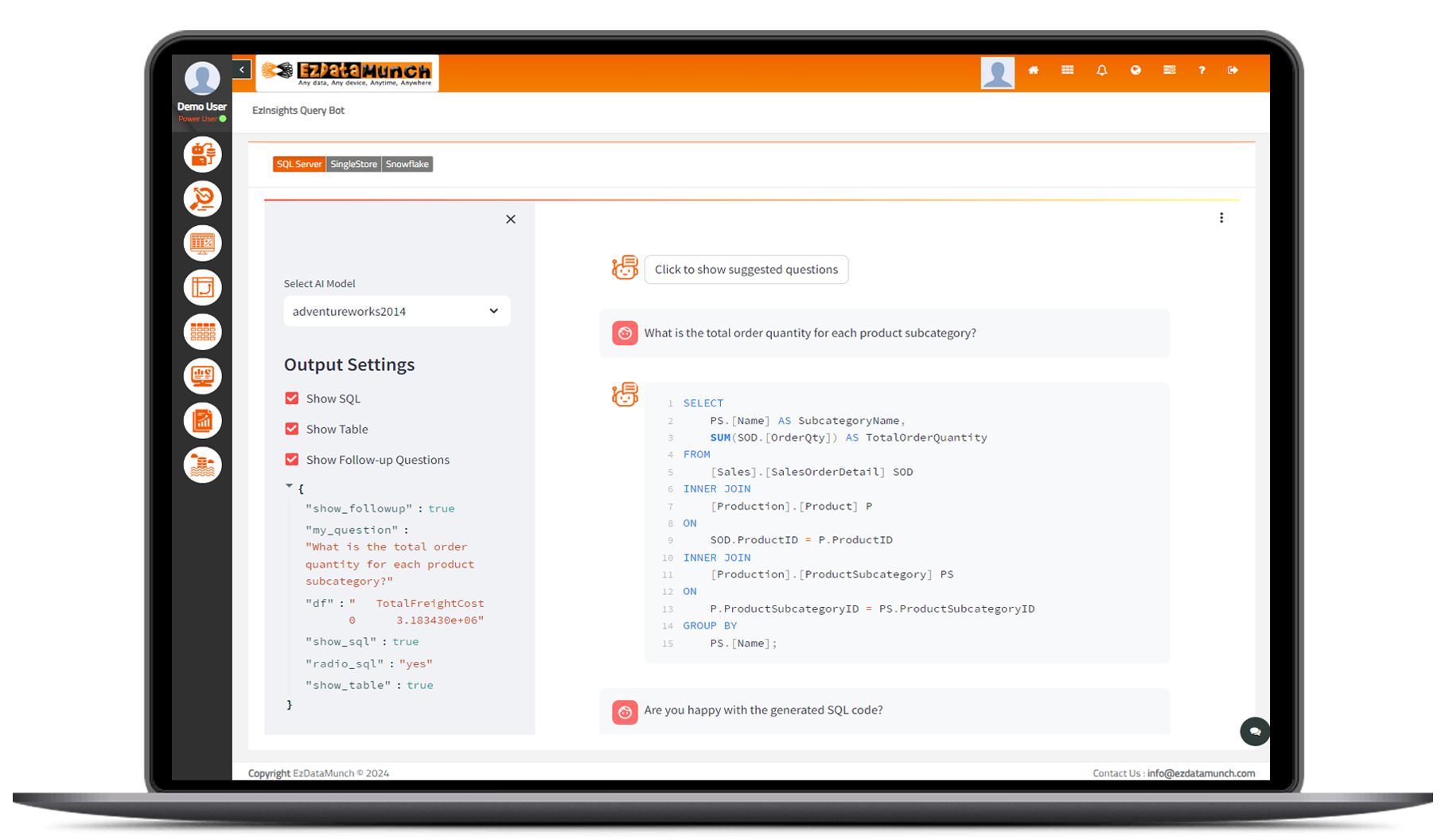The image size is (1449, 840).
Task: Open the layout board sidebar icon
Action: (x=202, y=287)
